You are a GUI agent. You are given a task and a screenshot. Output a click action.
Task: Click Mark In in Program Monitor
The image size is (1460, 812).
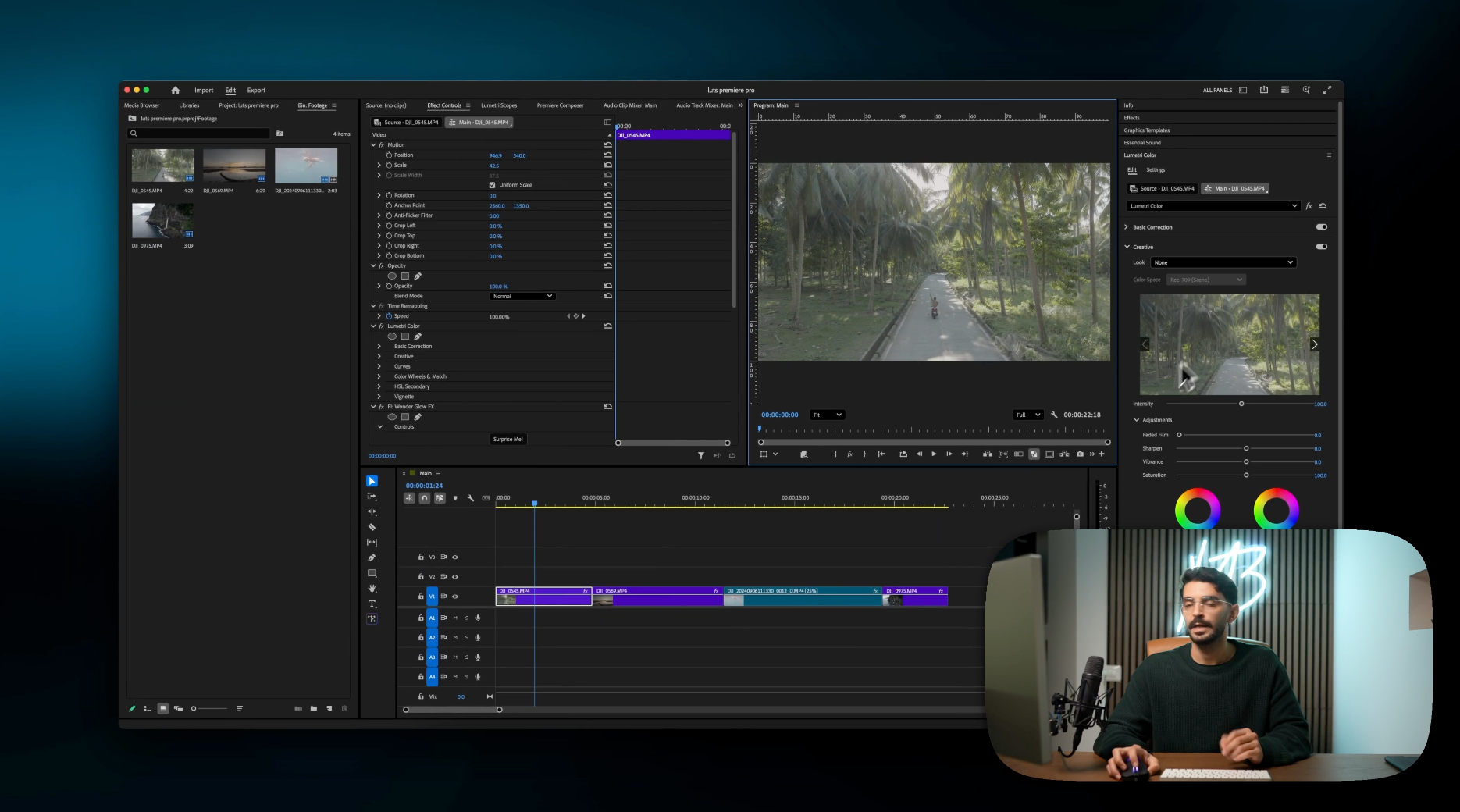835,454
